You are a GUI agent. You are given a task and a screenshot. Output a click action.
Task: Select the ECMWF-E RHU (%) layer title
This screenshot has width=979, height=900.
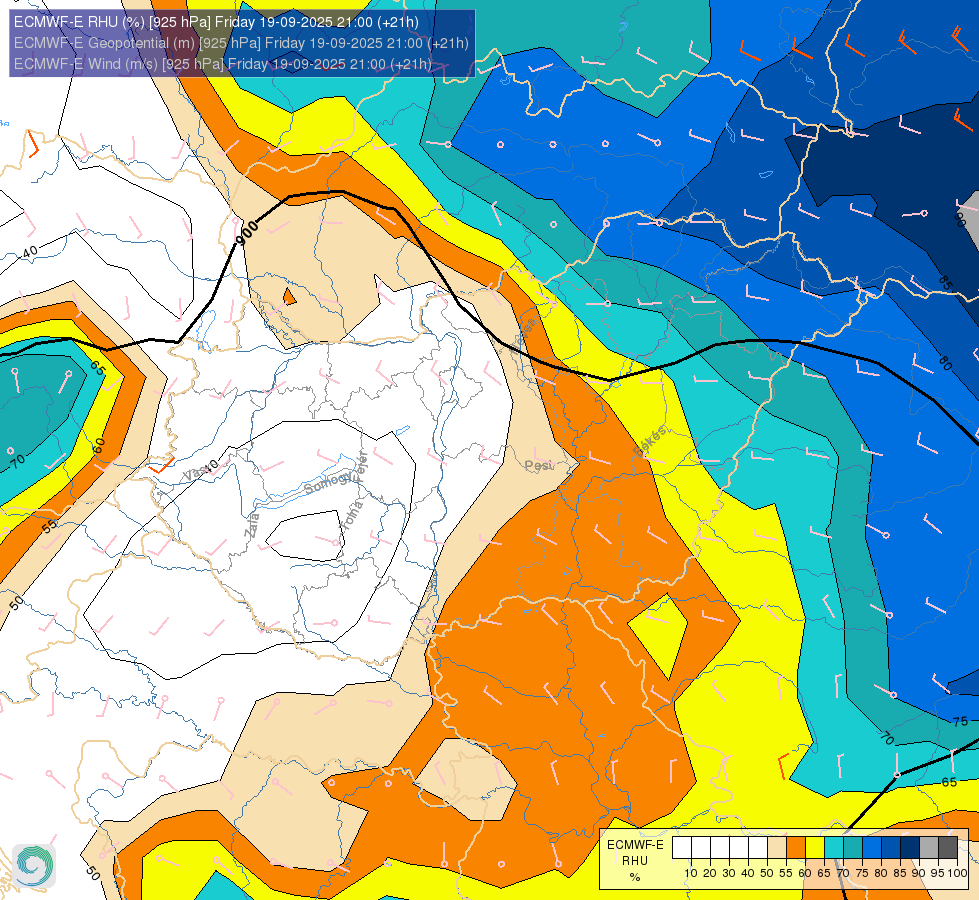[x=216, y=22]
